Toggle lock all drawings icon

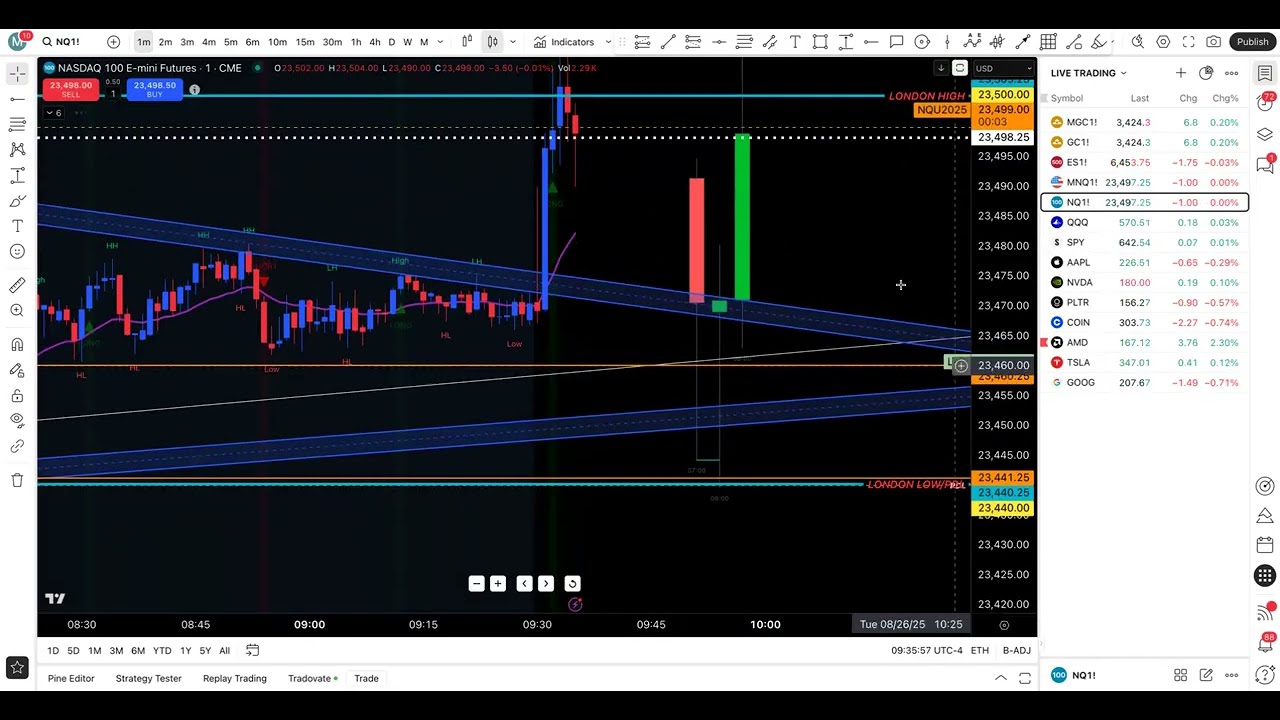point(17,395)
